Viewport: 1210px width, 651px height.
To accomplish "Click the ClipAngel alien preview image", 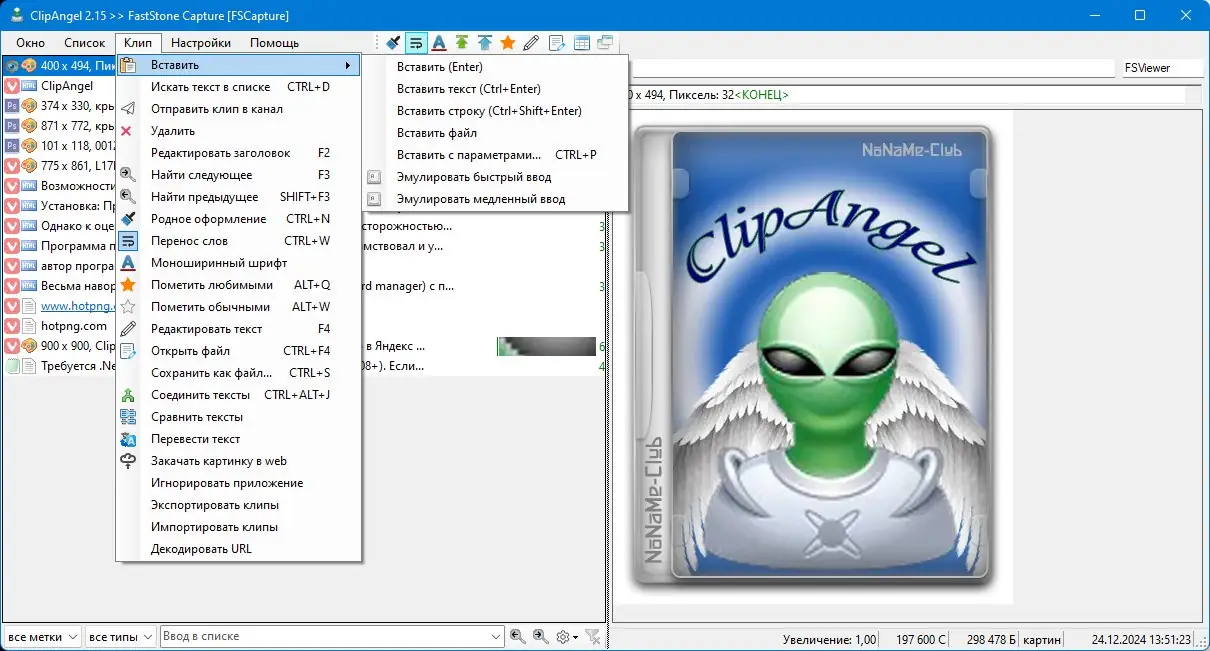I will (812, 356).
